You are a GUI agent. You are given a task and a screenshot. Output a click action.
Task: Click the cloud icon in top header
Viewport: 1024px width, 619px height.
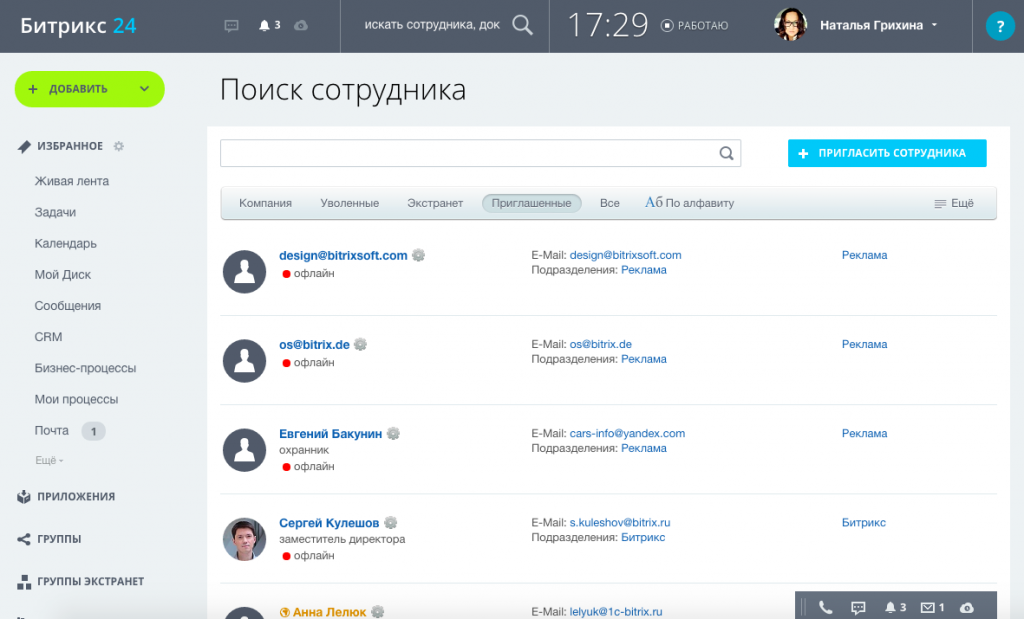(x=300, y=25)
